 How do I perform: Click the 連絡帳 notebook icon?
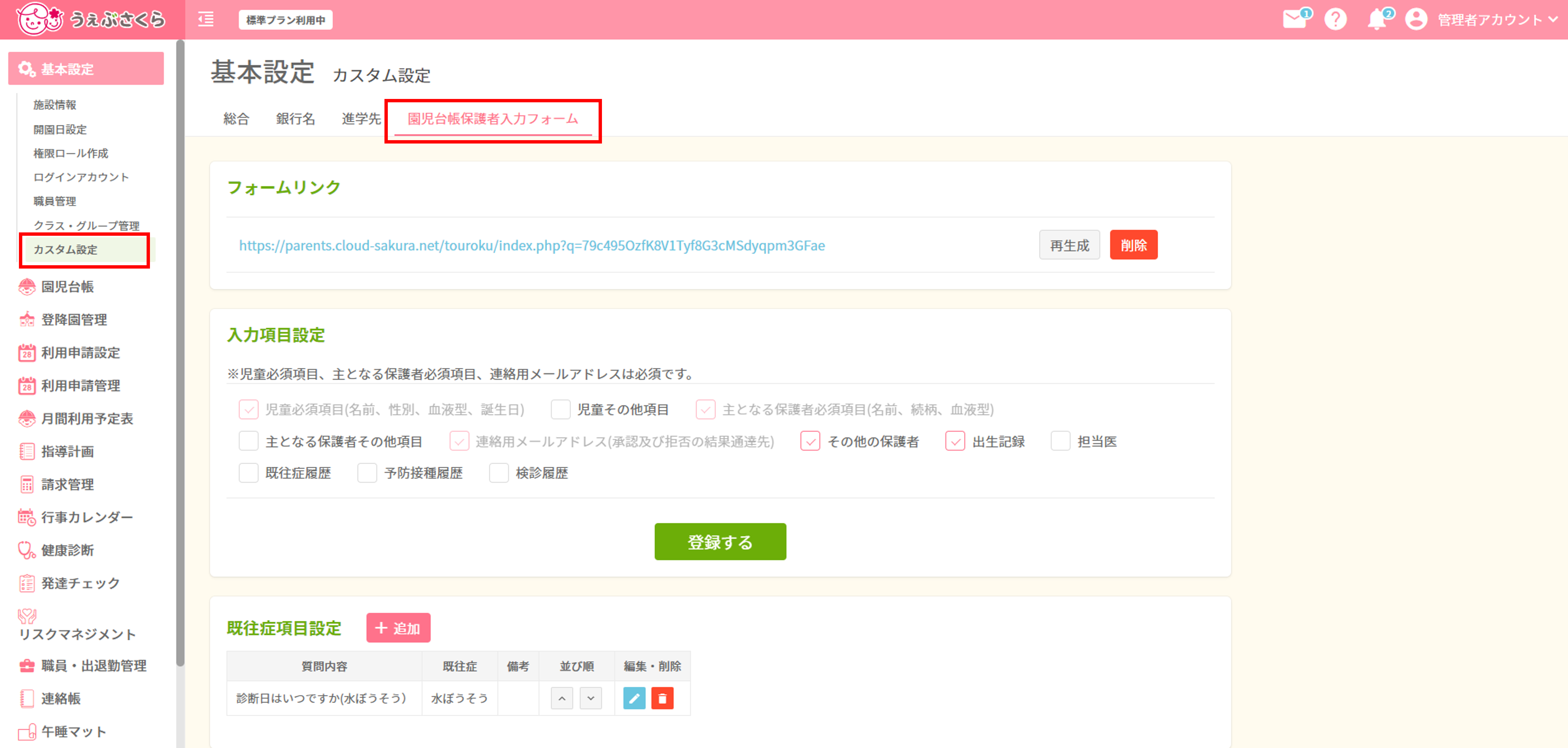[27, 698]
